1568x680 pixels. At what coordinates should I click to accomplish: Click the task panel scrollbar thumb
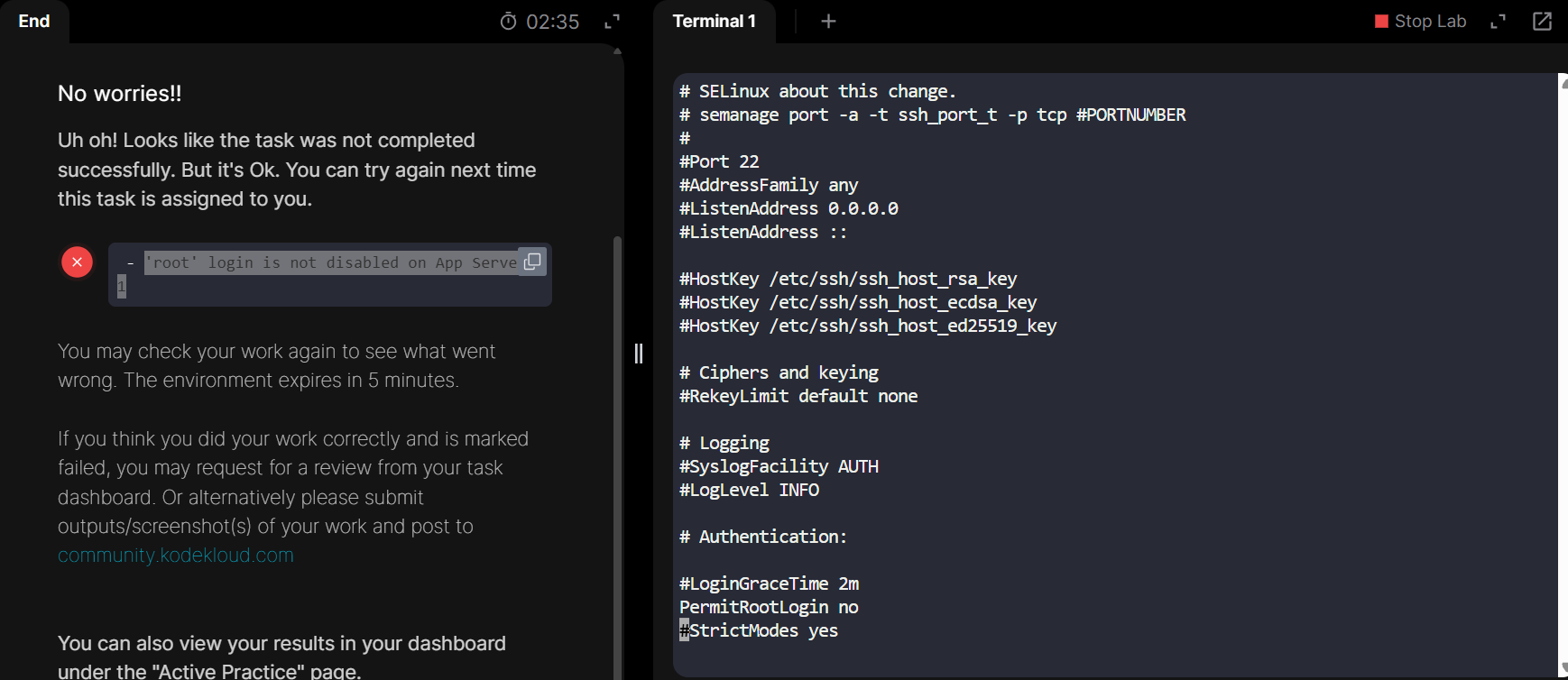617,451
